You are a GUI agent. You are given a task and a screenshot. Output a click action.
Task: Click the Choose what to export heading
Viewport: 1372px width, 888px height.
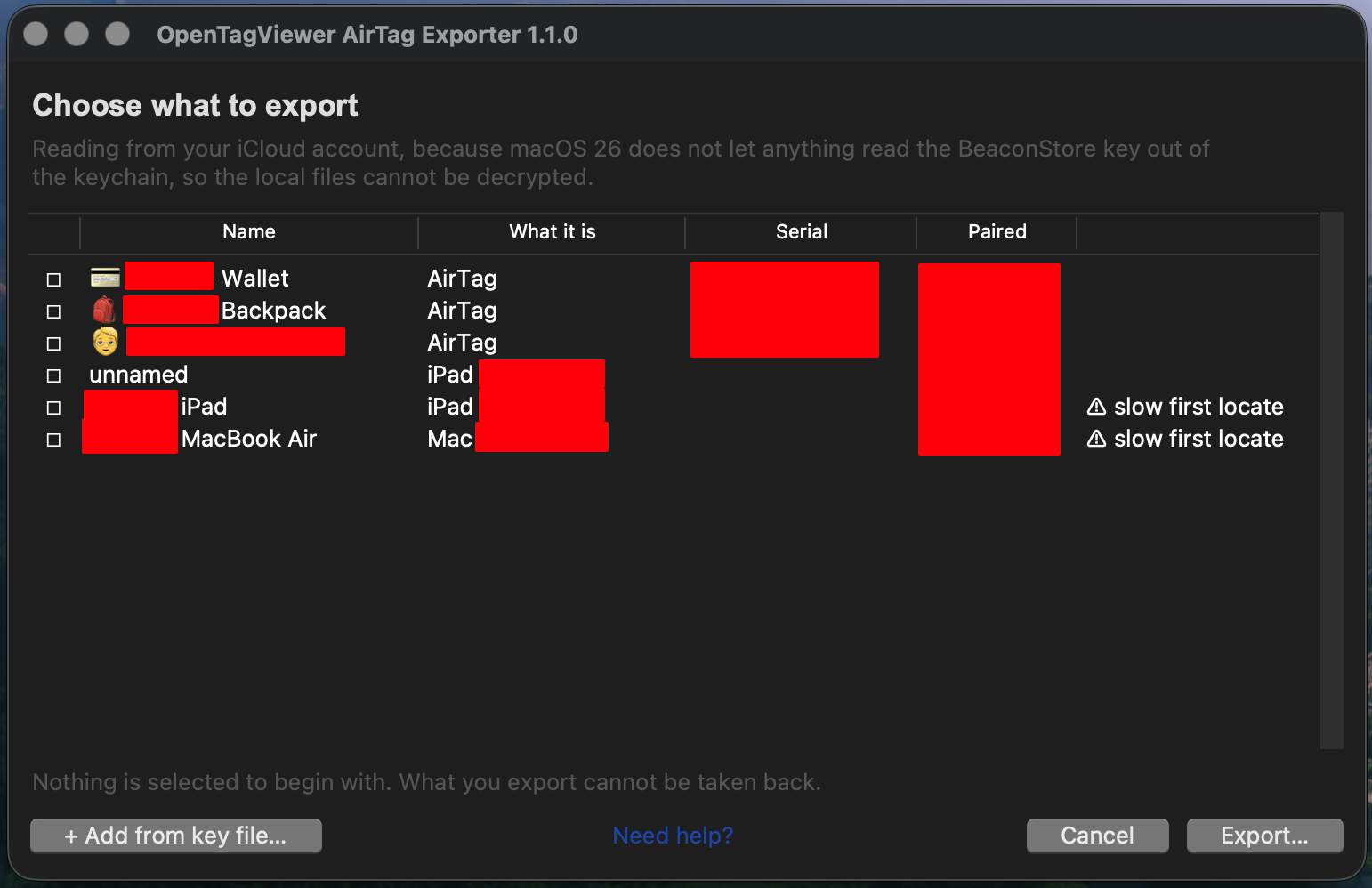tap(196, 106)
